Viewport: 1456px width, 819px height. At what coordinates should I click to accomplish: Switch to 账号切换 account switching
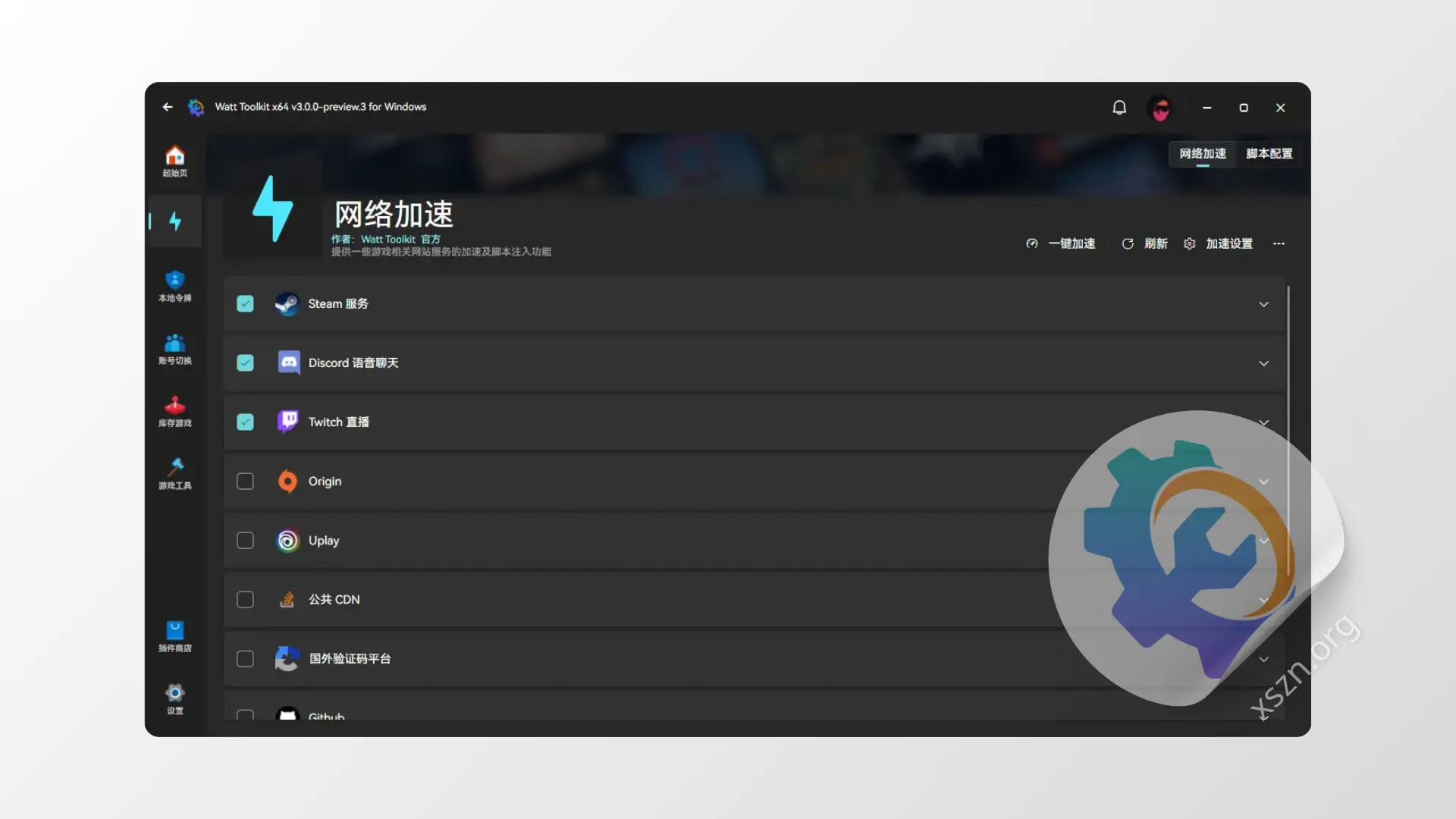click(x=174, y=350)
